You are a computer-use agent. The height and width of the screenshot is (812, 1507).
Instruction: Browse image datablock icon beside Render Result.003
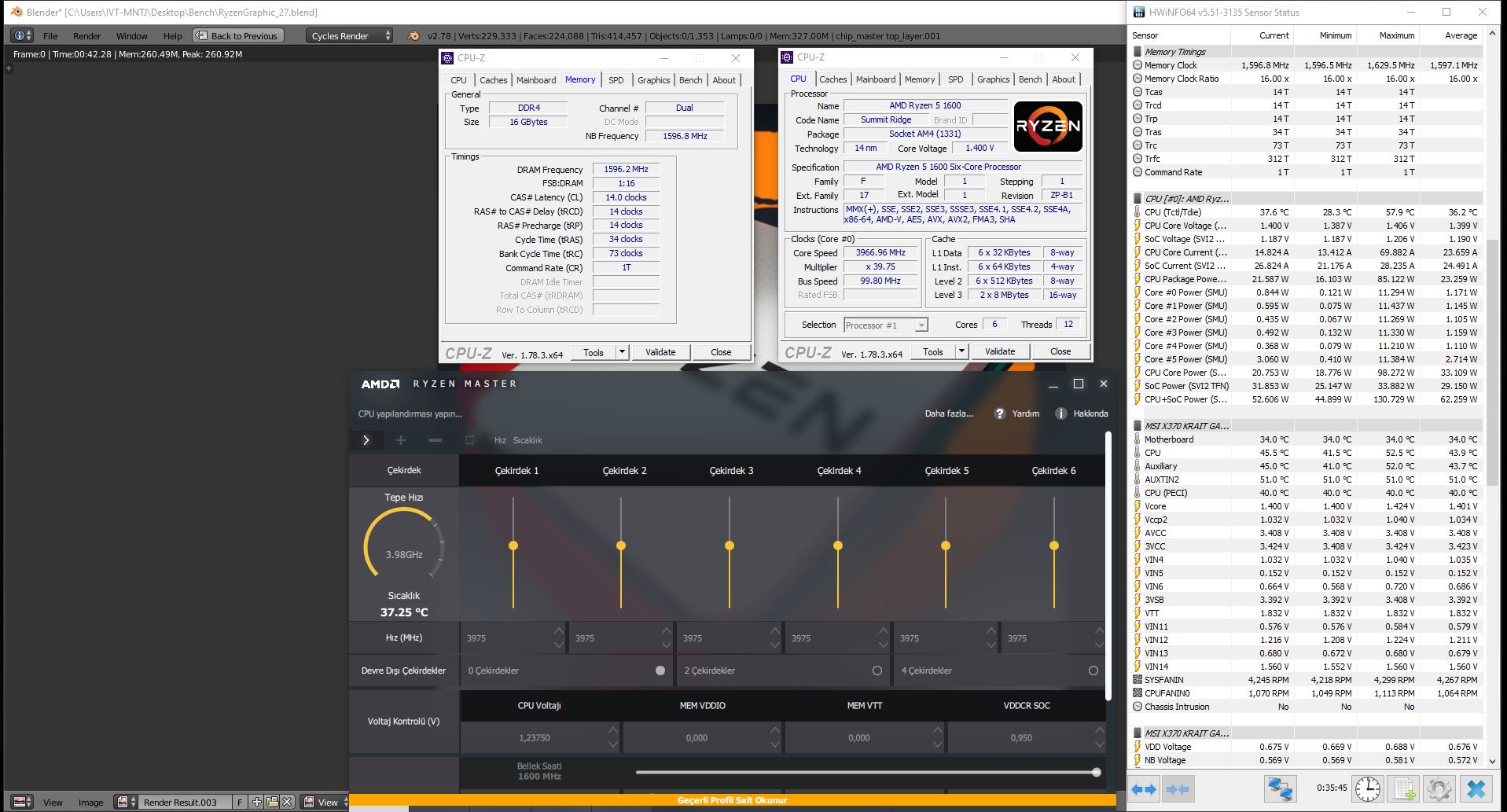coord(125,802)
